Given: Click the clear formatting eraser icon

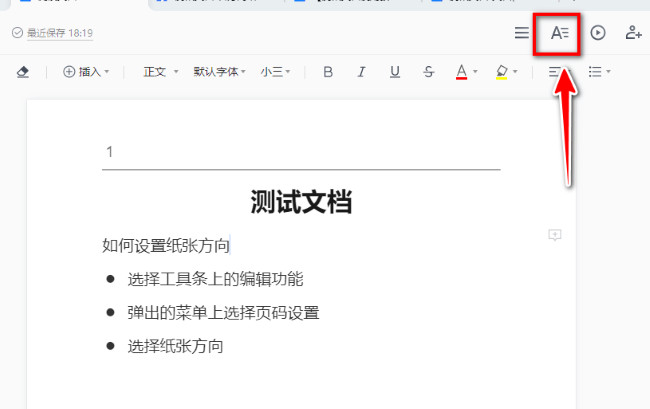Looking at the screenshot, I should 24,72.
